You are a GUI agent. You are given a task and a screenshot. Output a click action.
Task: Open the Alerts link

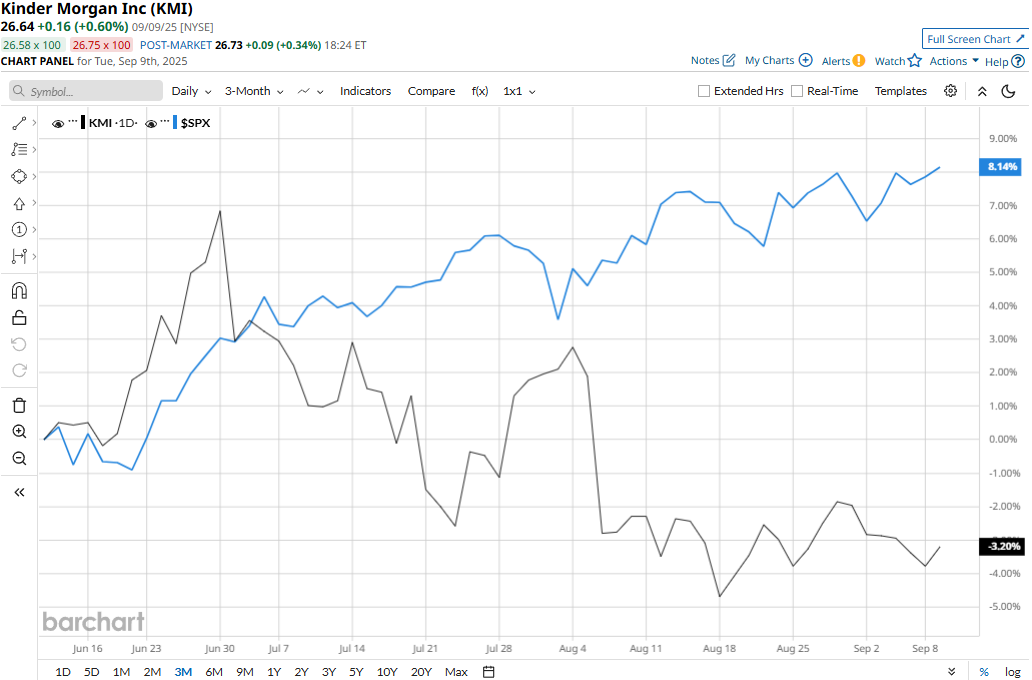coord(836,61)
